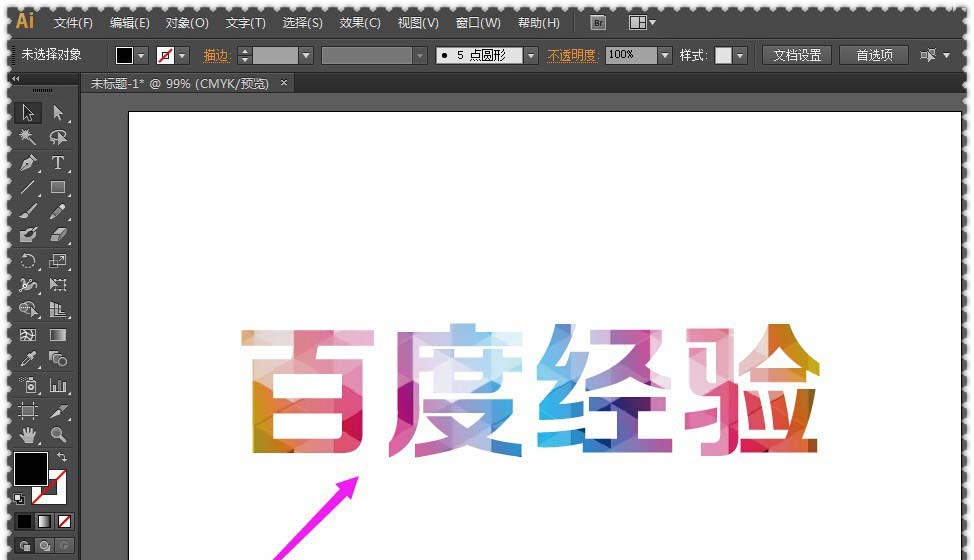Image resolution: width=974 pixels, height=560 pixels.
Task: Open the Arrange Documents layout icon
Action: point(637,23)
